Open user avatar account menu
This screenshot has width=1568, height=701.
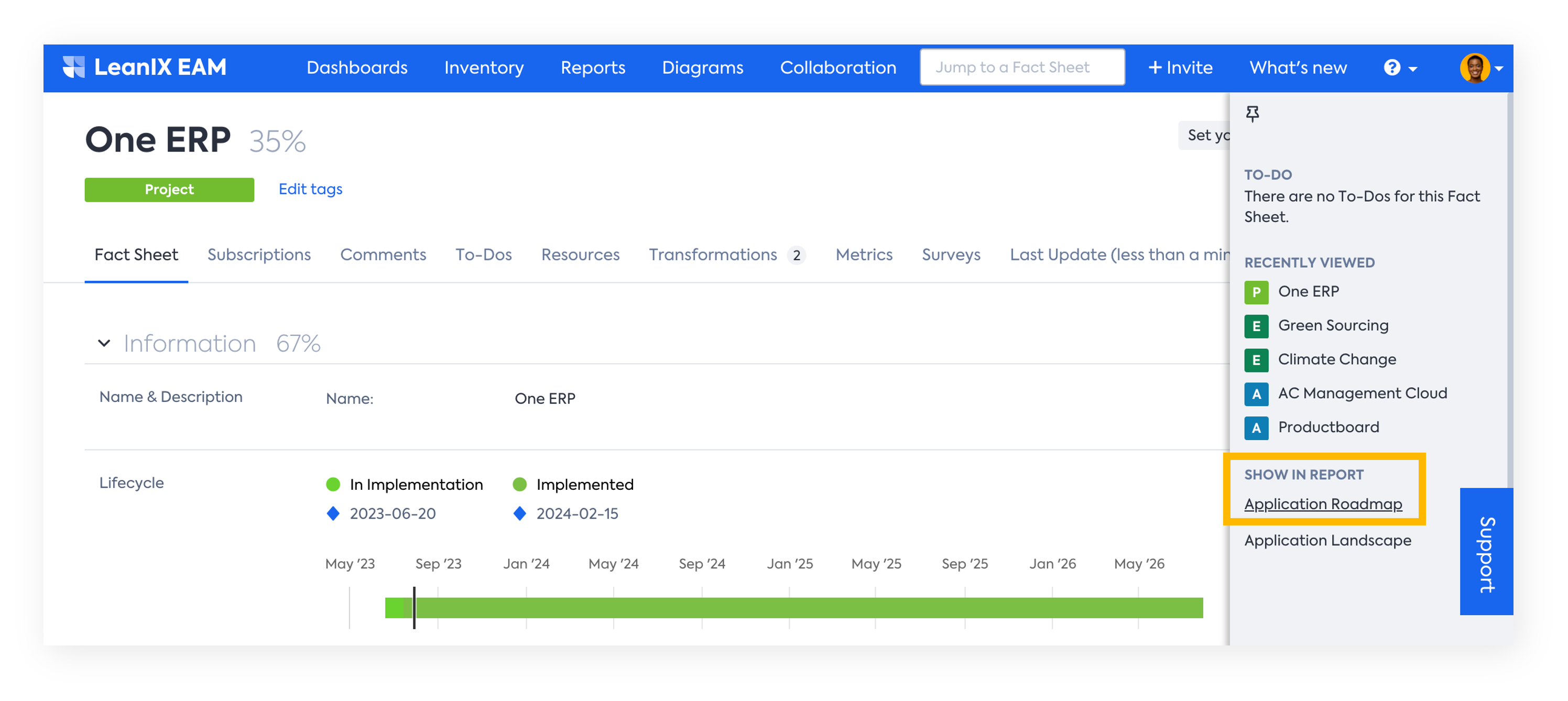pyautogui.click(x=1481, y=68)
